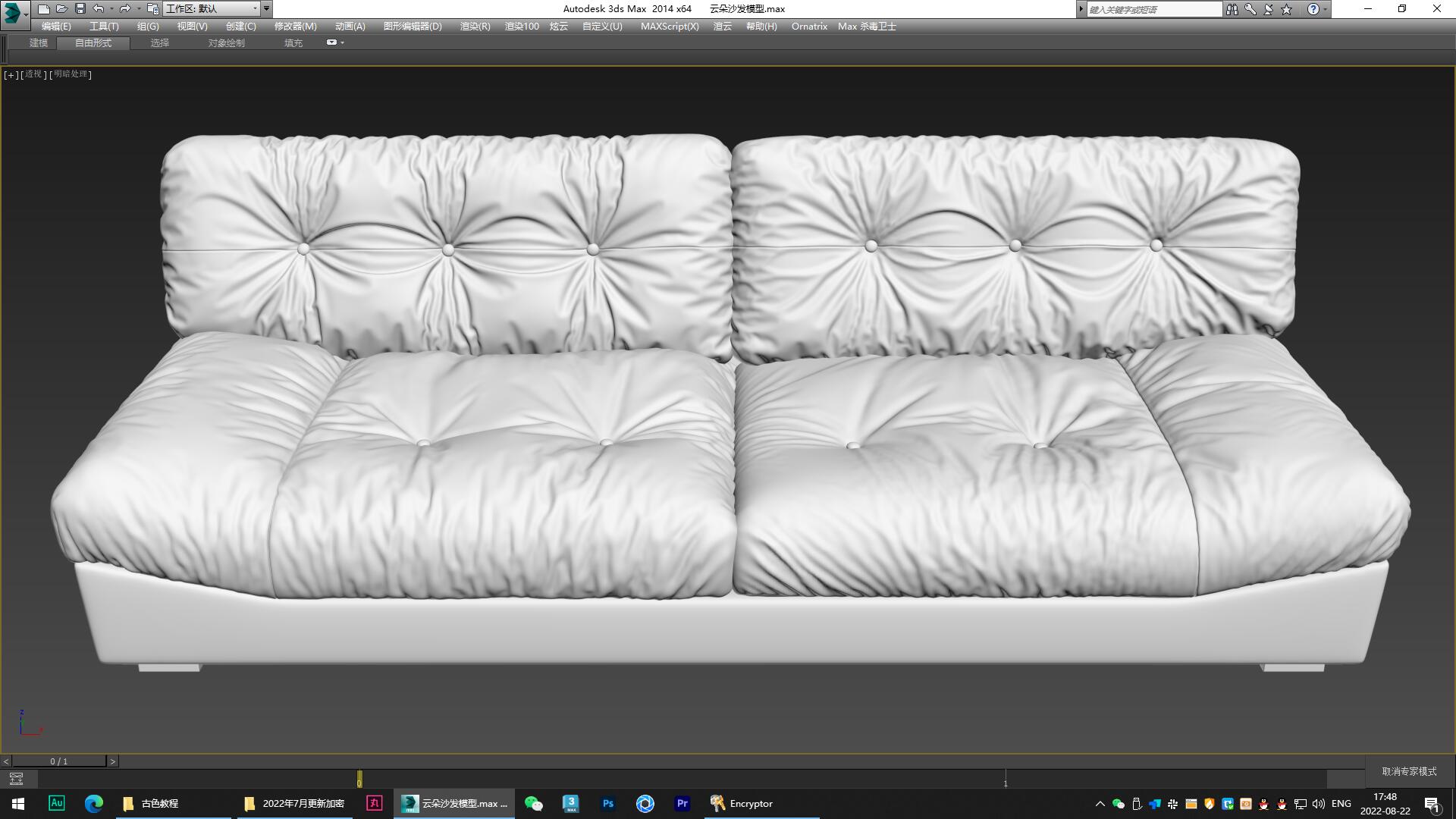Open a file using the Open folder icon
Image resolution: width=1456 pixels, height=819 pixels.
(61, 8)
